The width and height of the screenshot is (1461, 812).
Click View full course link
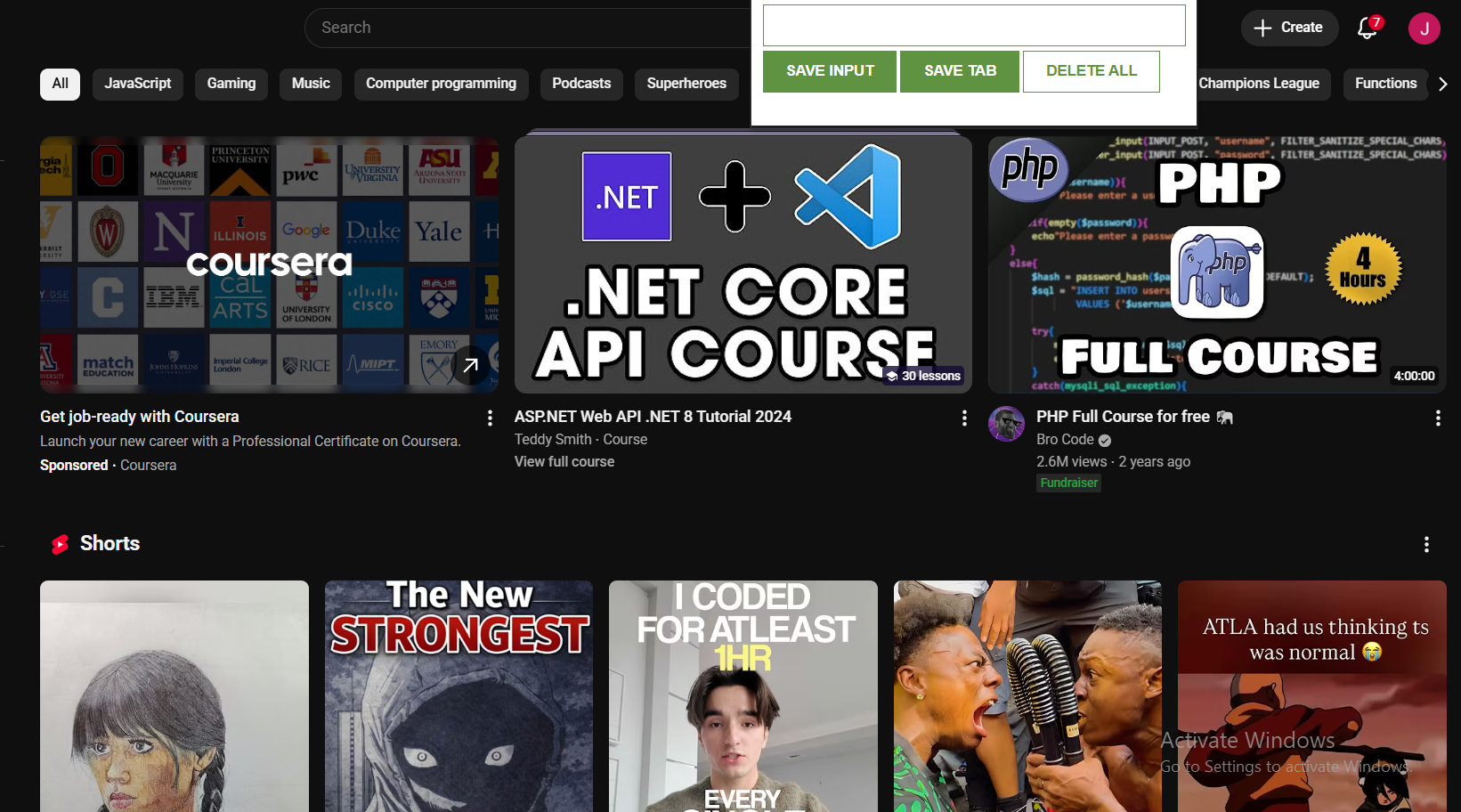pyautogui.click(x=564, y=462)
